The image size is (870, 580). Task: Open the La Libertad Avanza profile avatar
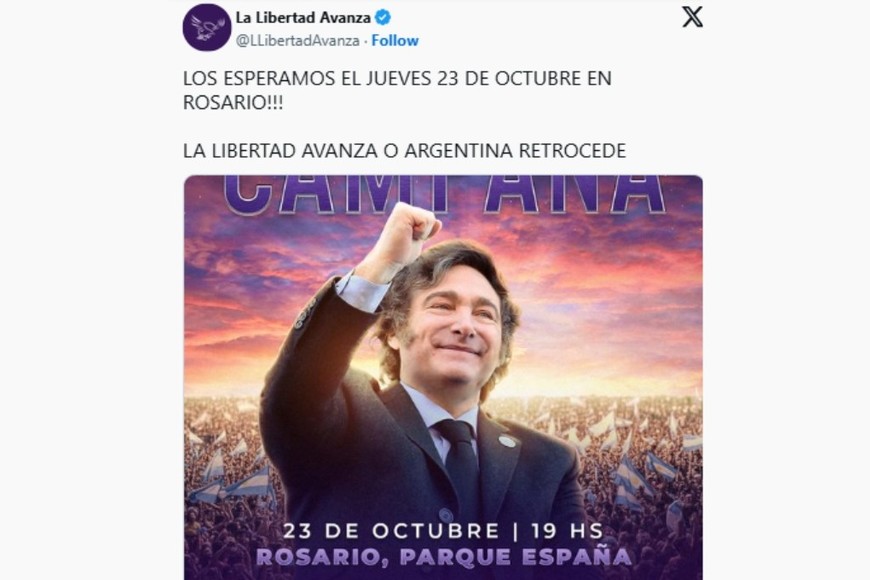point(206,27)
